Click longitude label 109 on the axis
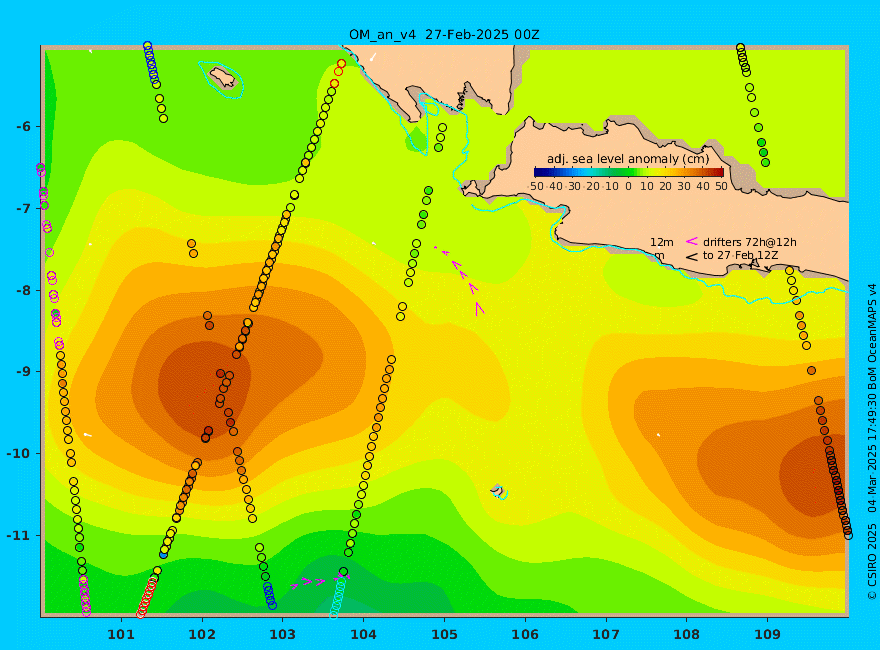Viewport: 880px width, 650px height. pyautogui.click(x=768, y=635)
